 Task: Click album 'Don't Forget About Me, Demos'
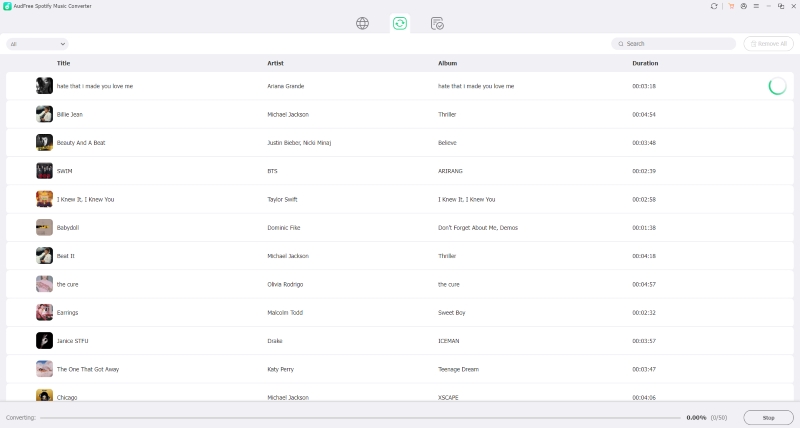tap(478, 228)
